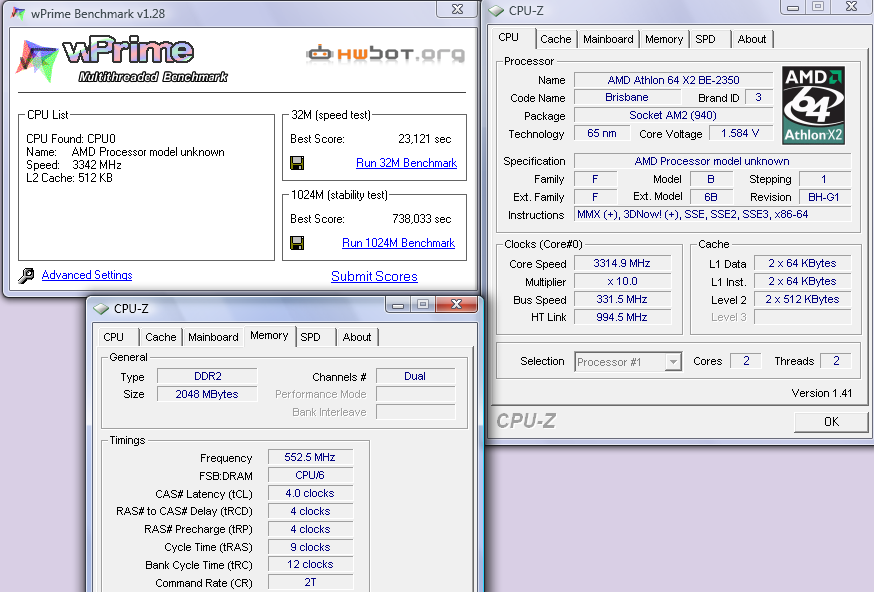This screenshot has width=874, height=592.
Task: Run the 1024M Benchmark
Action: coord(399,243)
